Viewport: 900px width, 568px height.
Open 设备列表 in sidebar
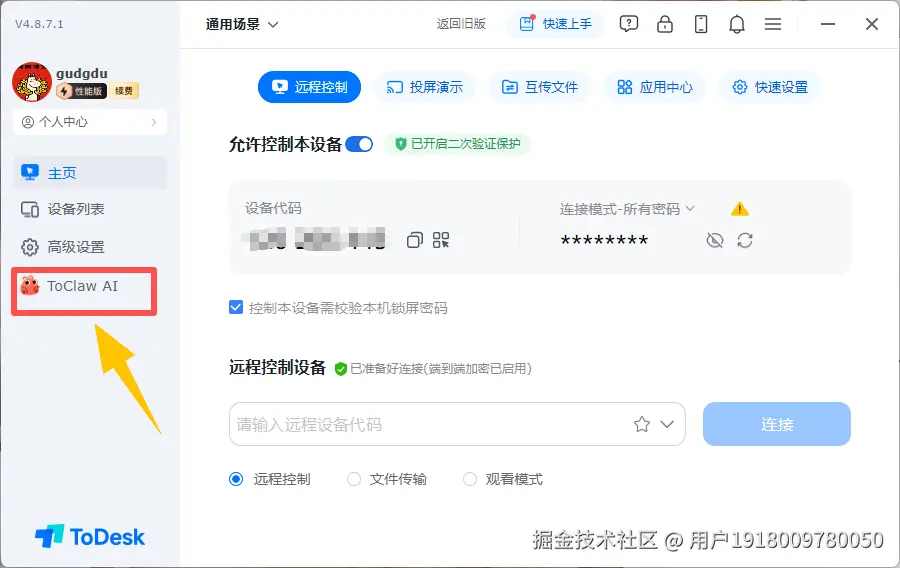[90, 209]
